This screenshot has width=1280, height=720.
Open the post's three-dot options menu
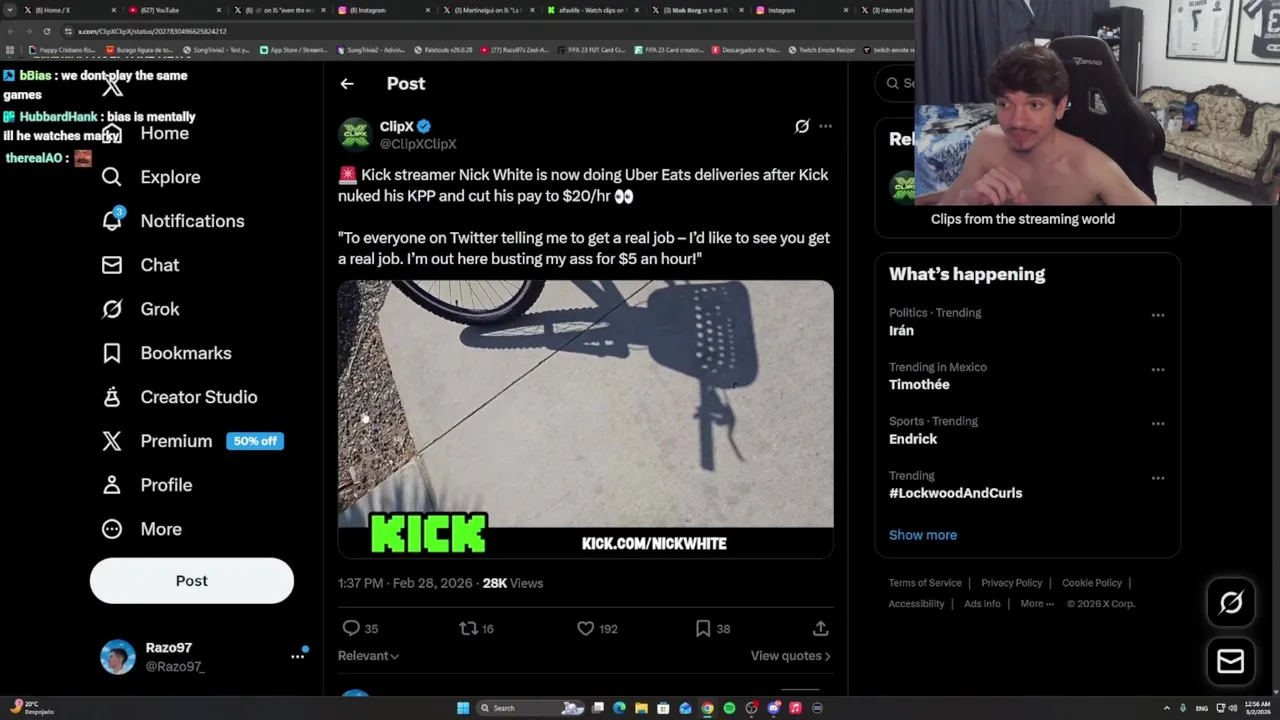tap(825, 126)
